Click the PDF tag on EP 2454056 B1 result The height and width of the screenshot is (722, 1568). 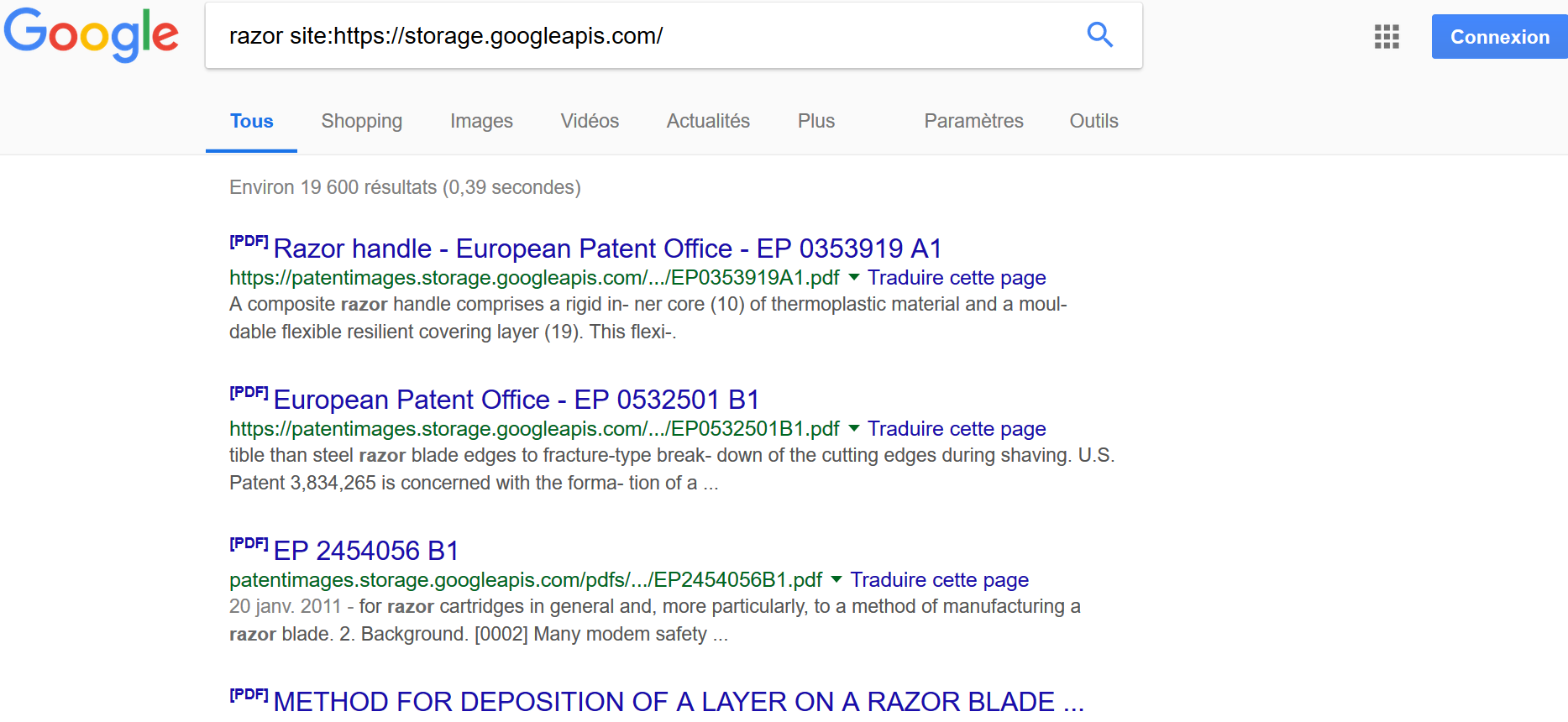point(249,544)
